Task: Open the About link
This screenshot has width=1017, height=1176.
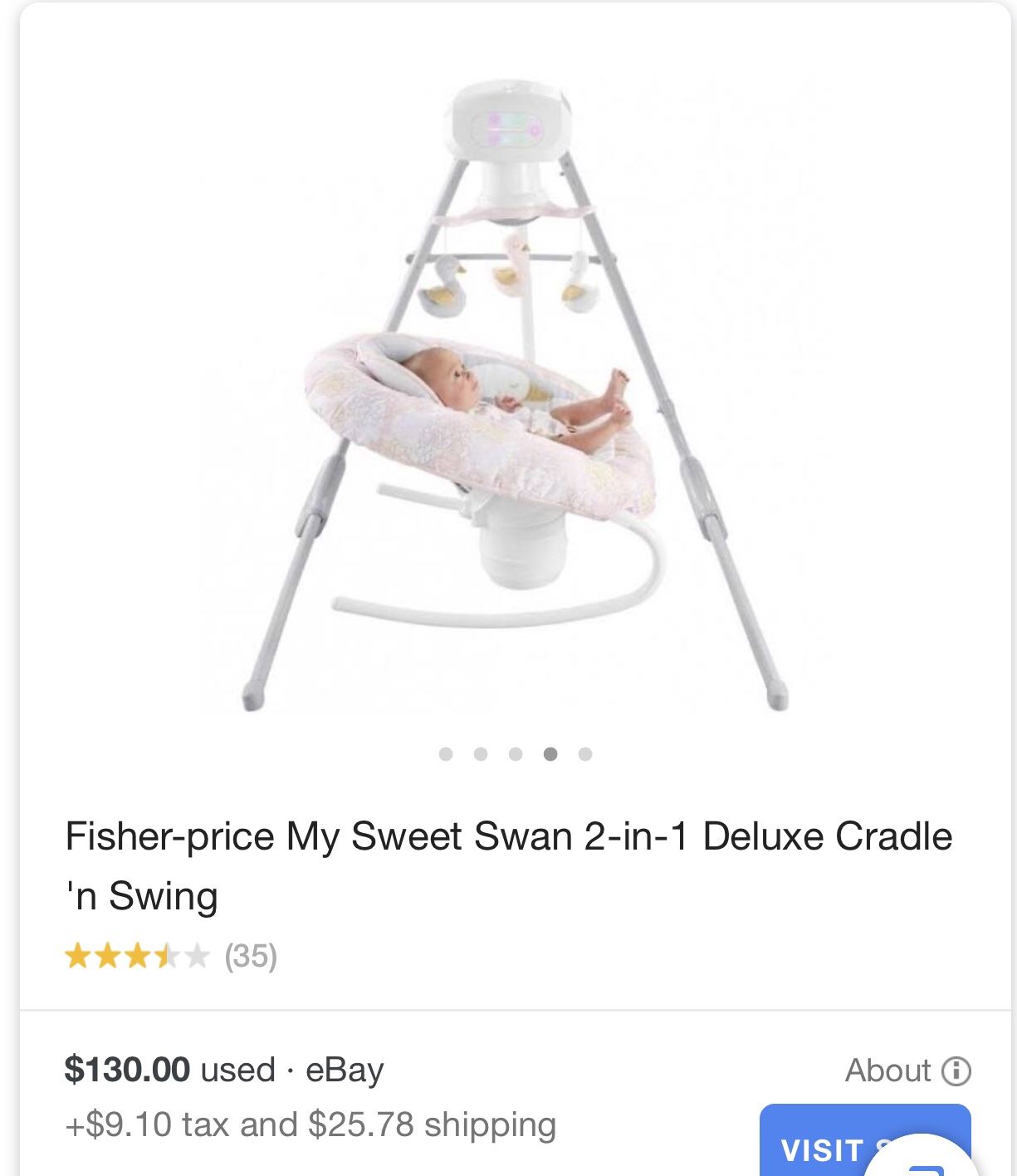Action: pos(887,1071)
